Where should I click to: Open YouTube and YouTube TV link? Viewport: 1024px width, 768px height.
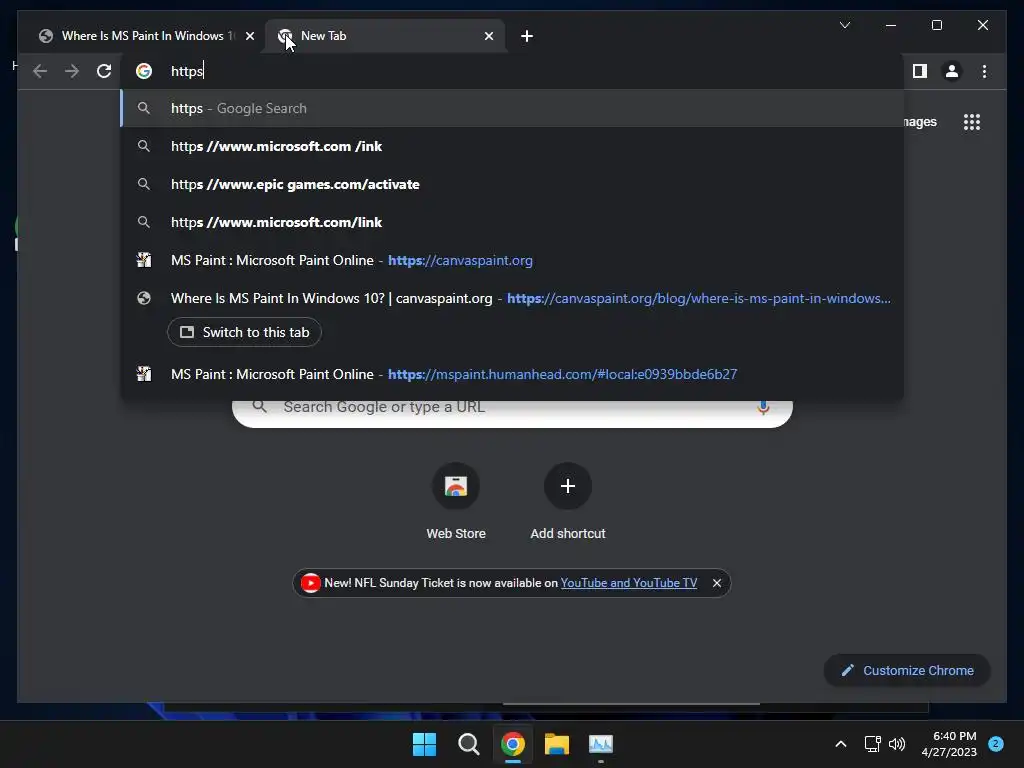(x=629, y=583)
